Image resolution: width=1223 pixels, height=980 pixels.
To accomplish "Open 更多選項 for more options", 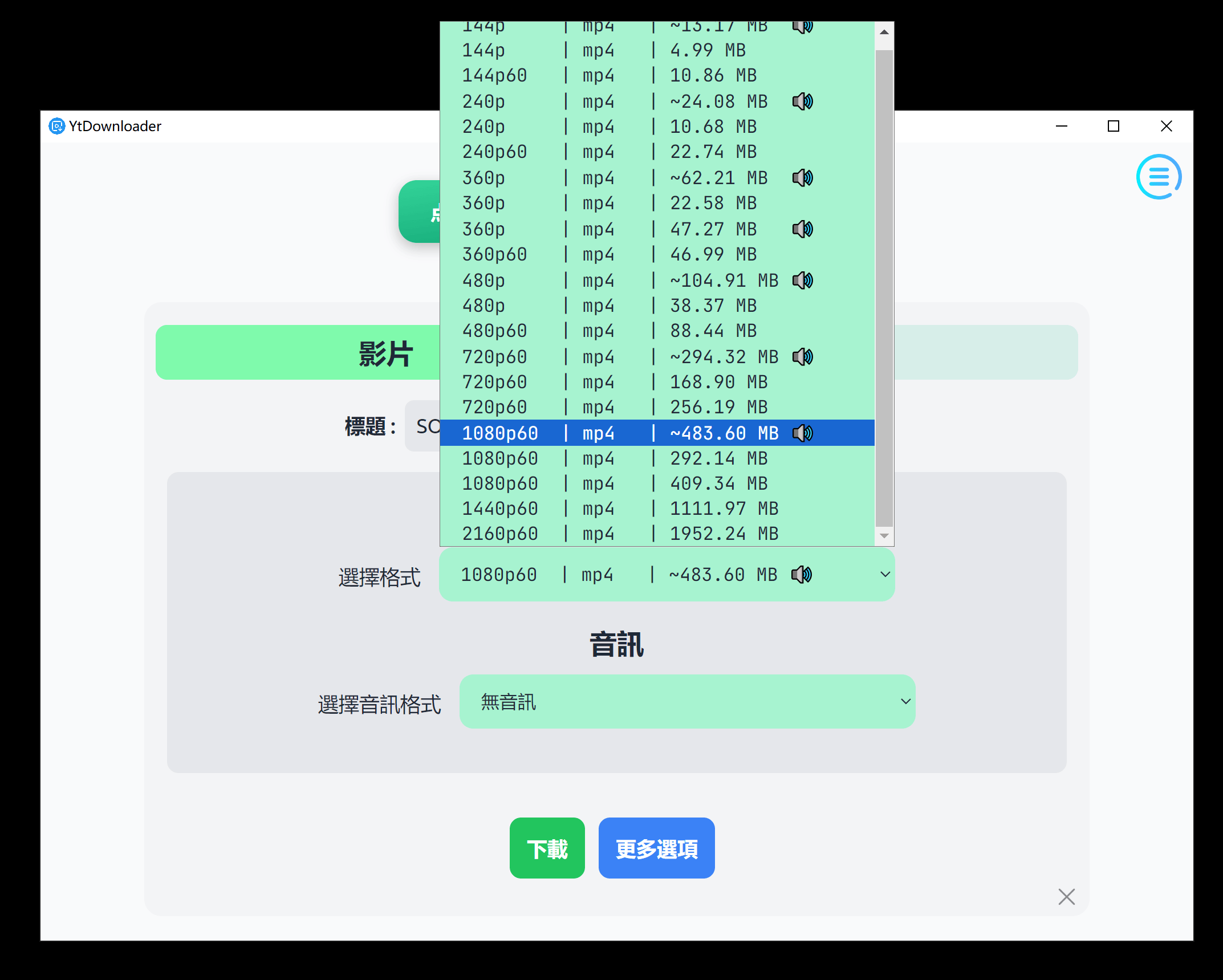I will [x=656, y=848].
